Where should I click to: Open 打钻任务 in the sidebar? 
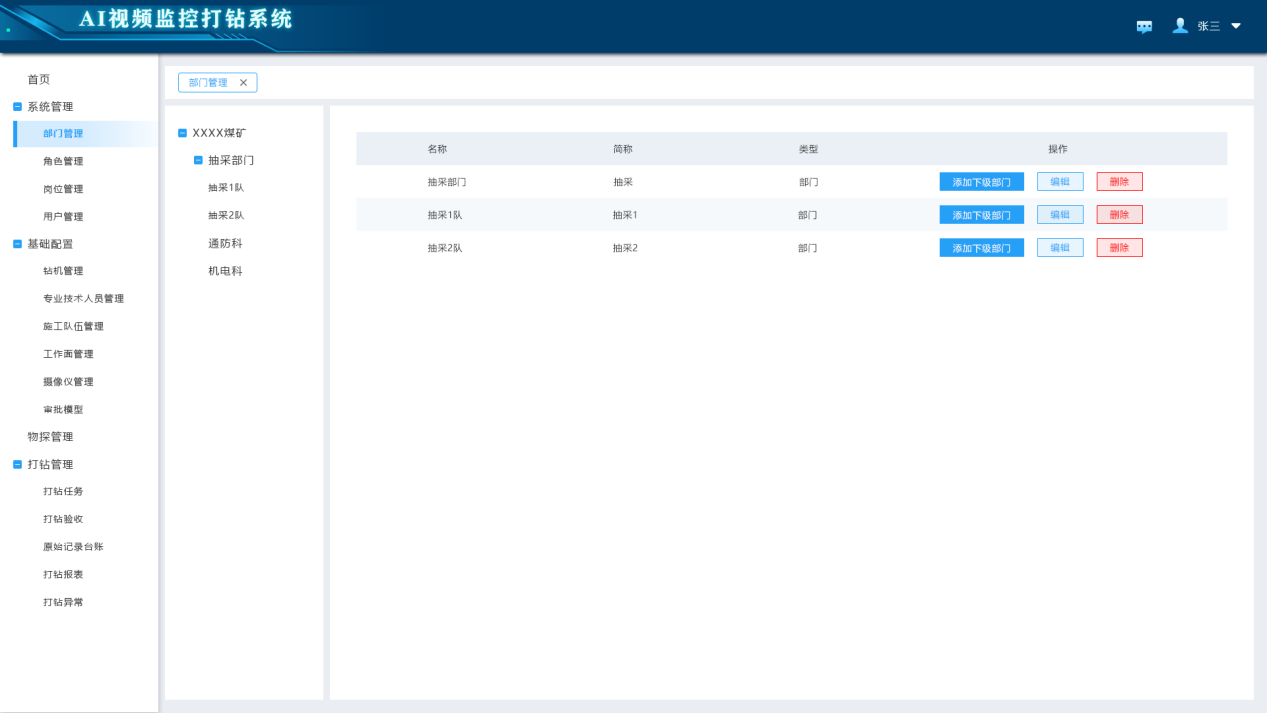click(x=63, y=492)
